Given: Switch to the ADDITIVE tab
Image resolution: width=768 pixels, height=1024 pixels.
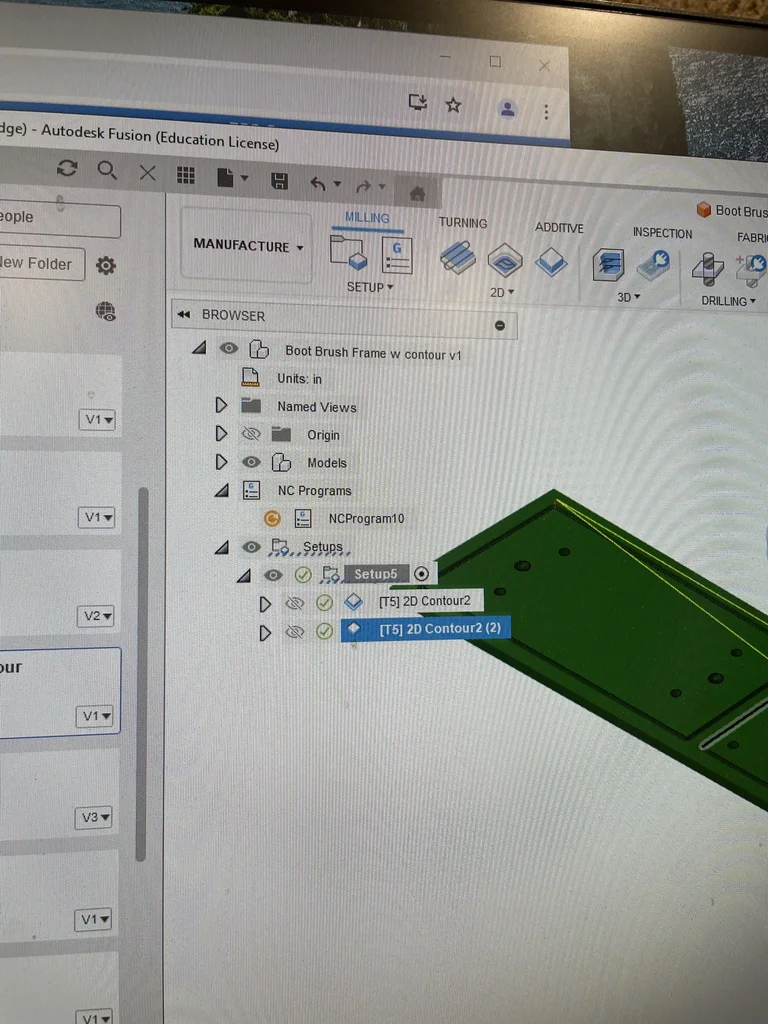Looking at the screenshot, I should click(x=558, y=228).
